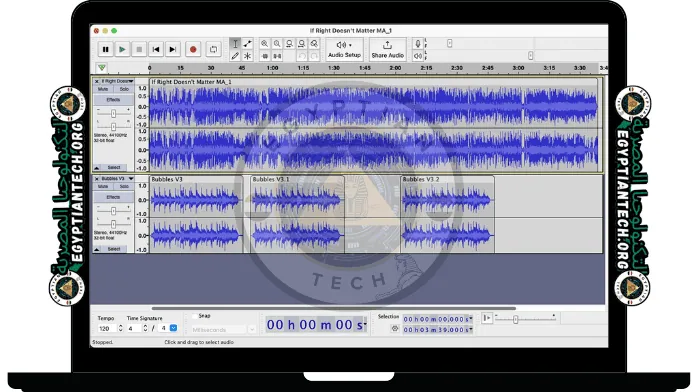Open the time signature denominator dropdown
Image resolution: width=698 pixels, height=392 pixels.
point(173,328)
